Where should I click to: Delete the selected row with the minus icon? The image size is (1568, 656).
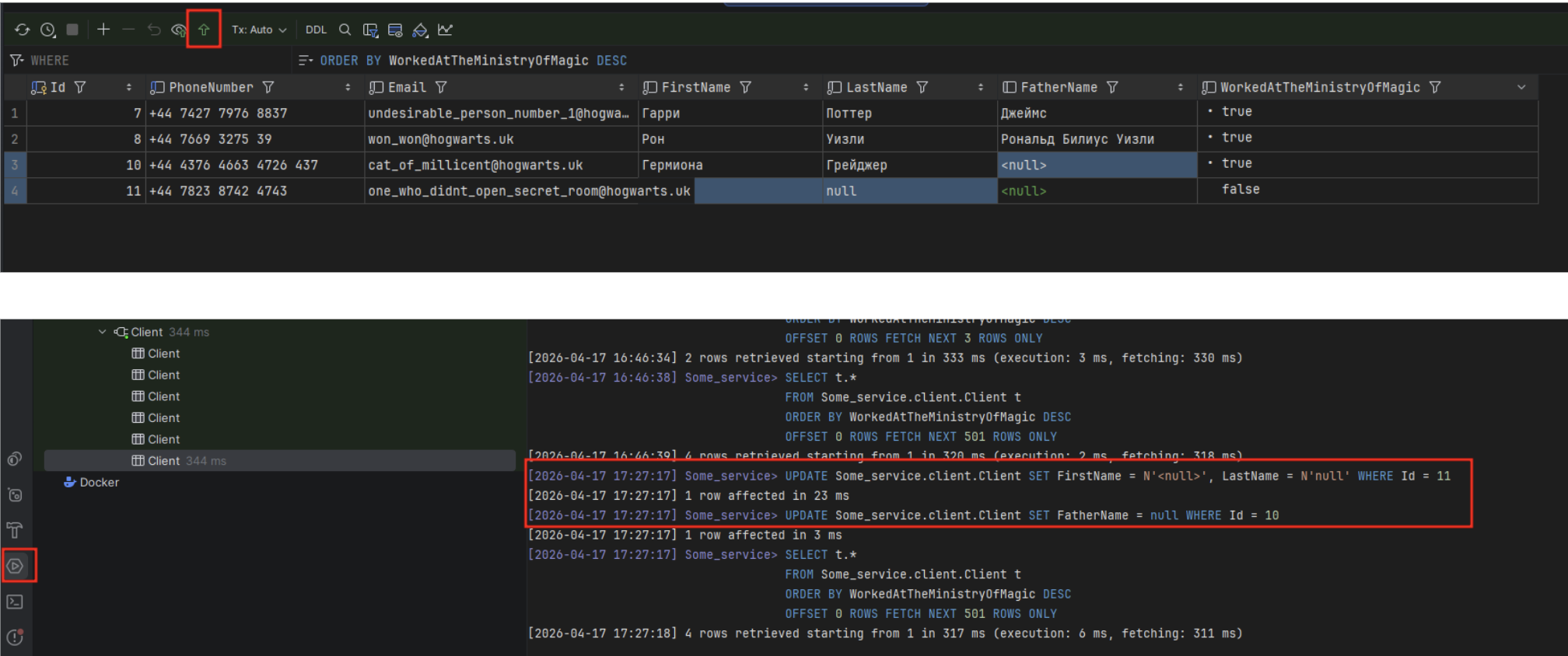pyautogui.click(x=128, y=30)
